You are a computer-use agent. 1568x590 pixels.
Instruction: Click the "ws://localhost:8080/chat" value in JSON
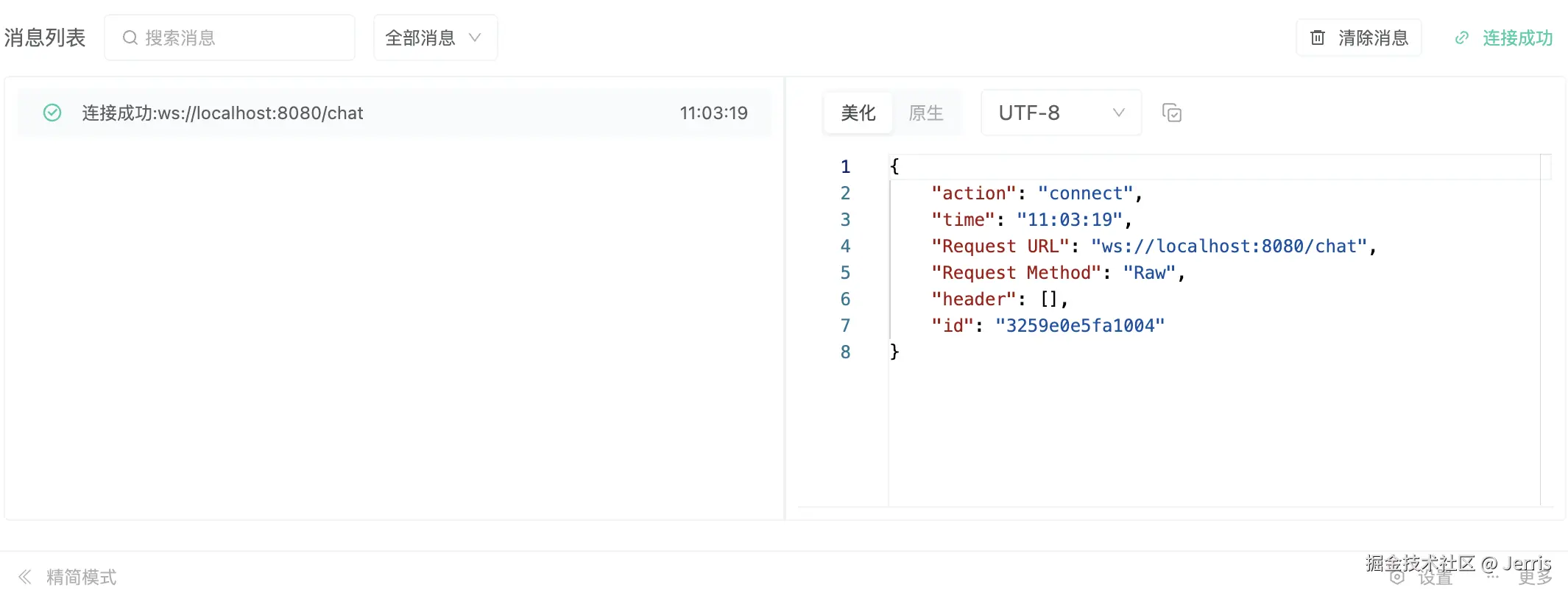point(1229,246)
